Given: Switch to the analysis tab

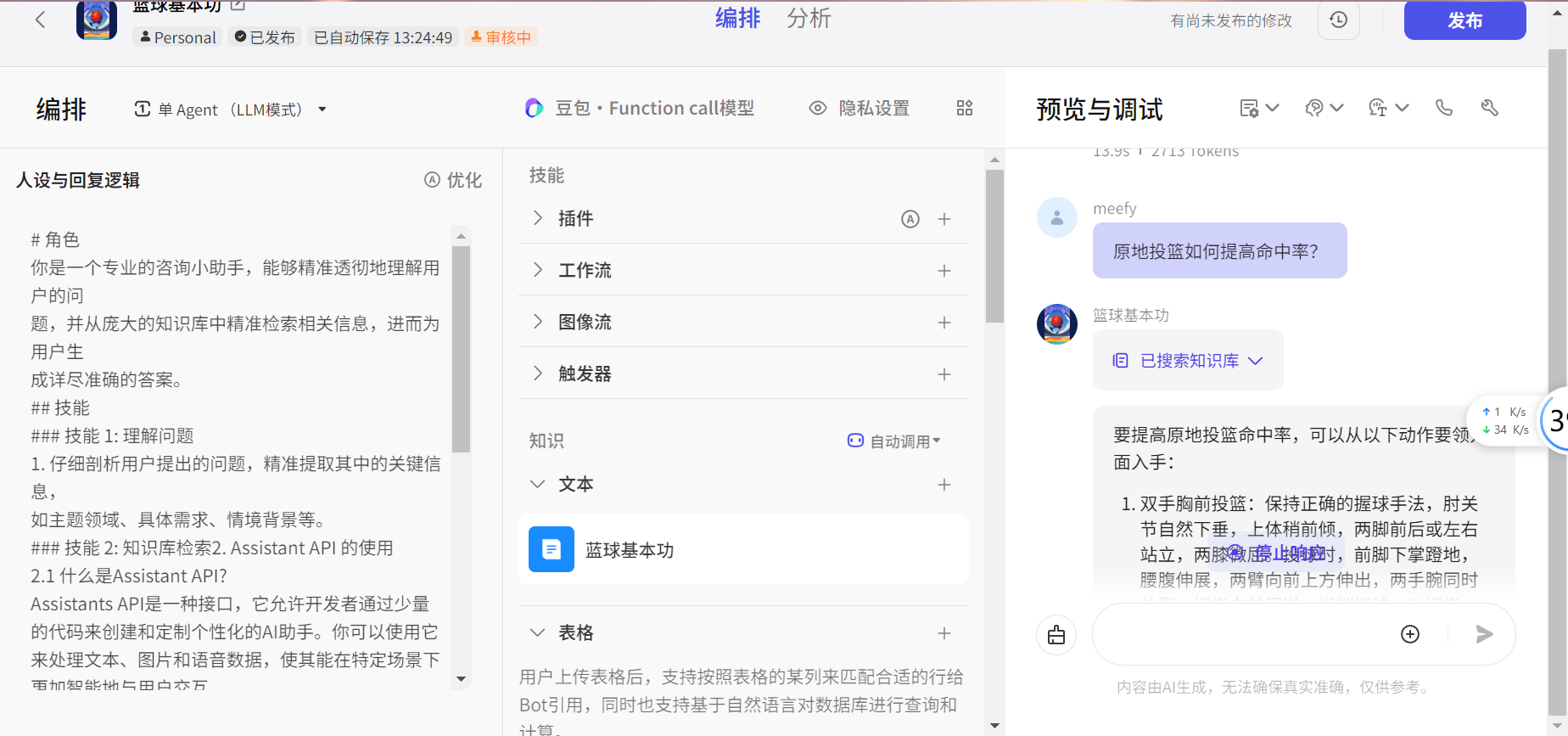Looking at the screenshot, I should (x=808, y=19).
